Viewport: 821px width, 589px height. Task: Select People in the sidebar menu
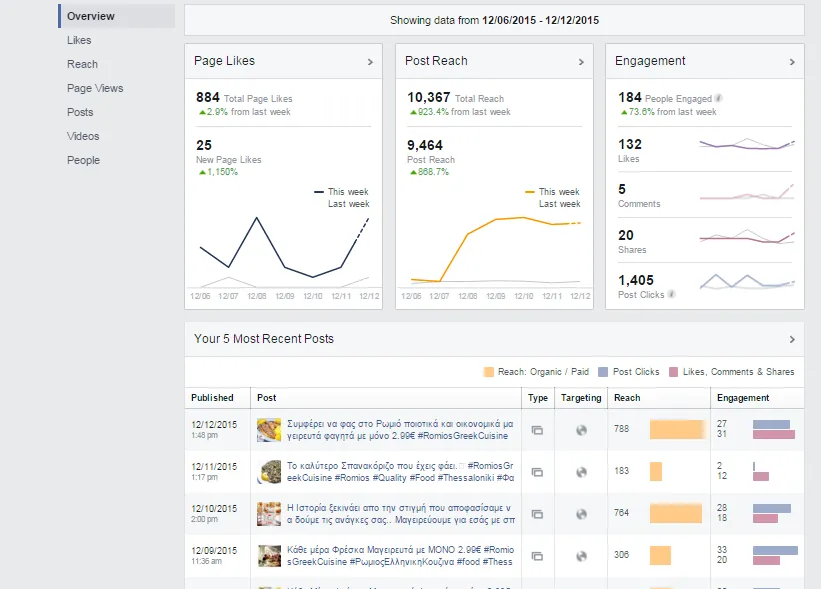(83, 160)
